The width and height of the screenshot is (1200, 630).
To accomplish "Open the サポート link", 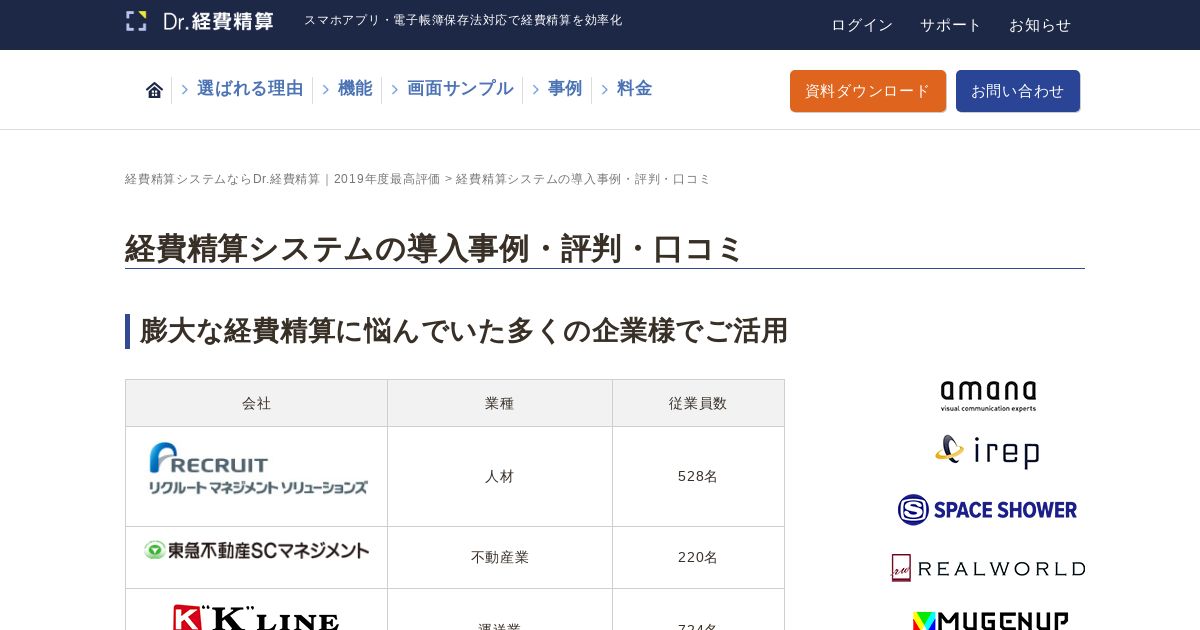I will [951, 25].
